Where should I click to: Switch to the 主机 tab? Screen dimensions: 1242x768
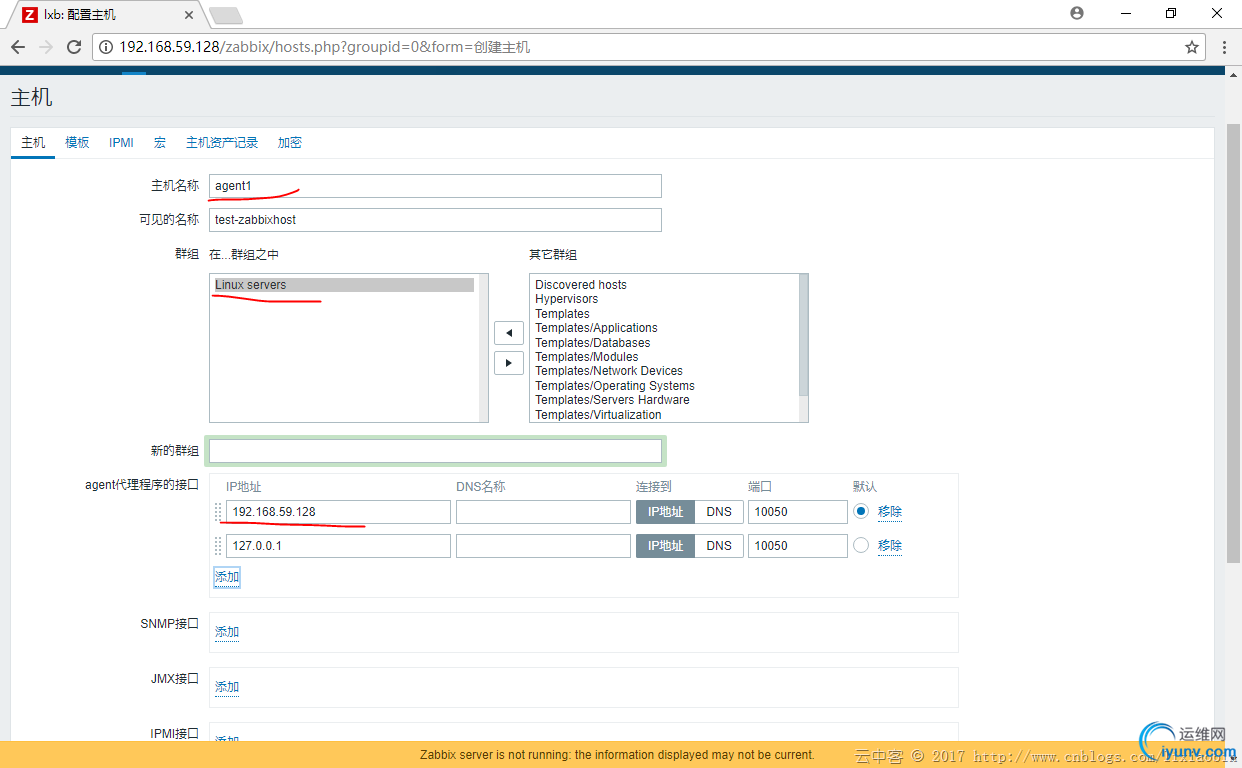coord(33,143)
